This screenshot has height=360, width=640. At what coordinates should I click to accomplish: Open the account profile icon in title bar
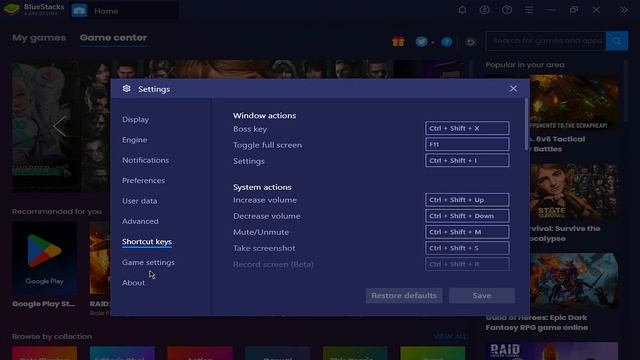(x=484, y=10)
